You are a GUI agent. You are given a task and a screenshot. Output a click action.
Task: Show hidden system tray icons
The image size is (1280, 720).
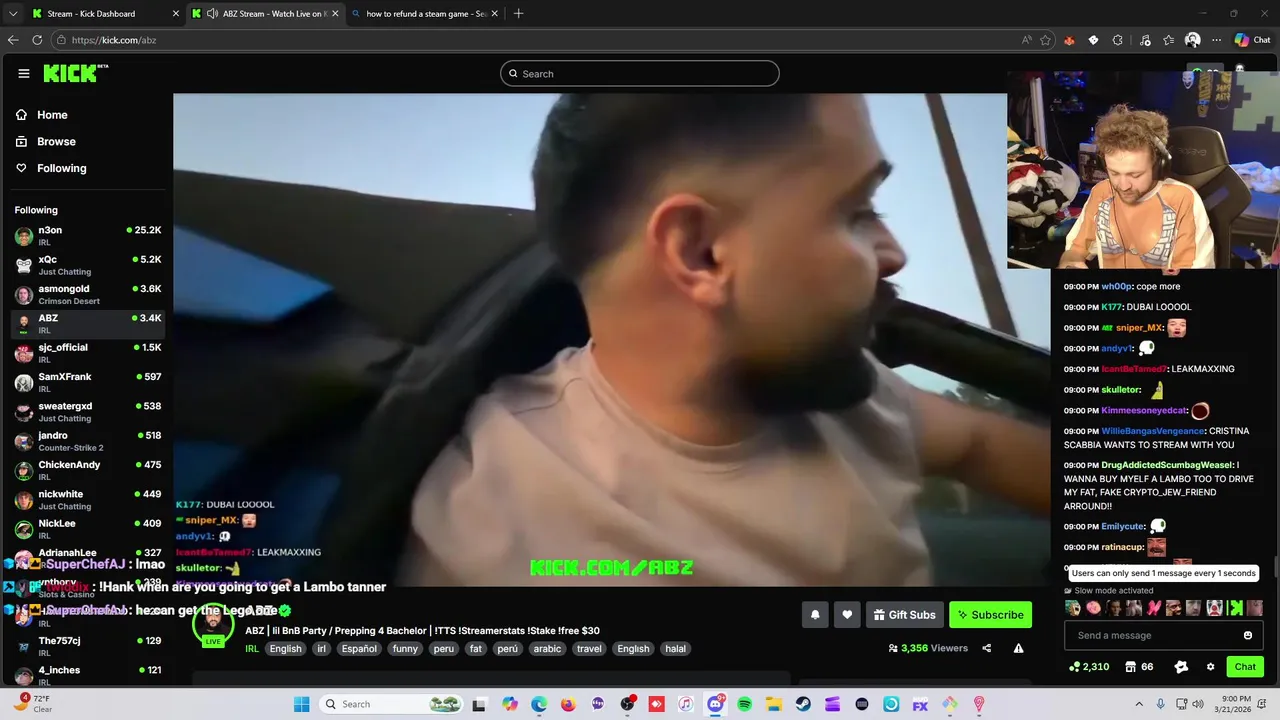1139,704
